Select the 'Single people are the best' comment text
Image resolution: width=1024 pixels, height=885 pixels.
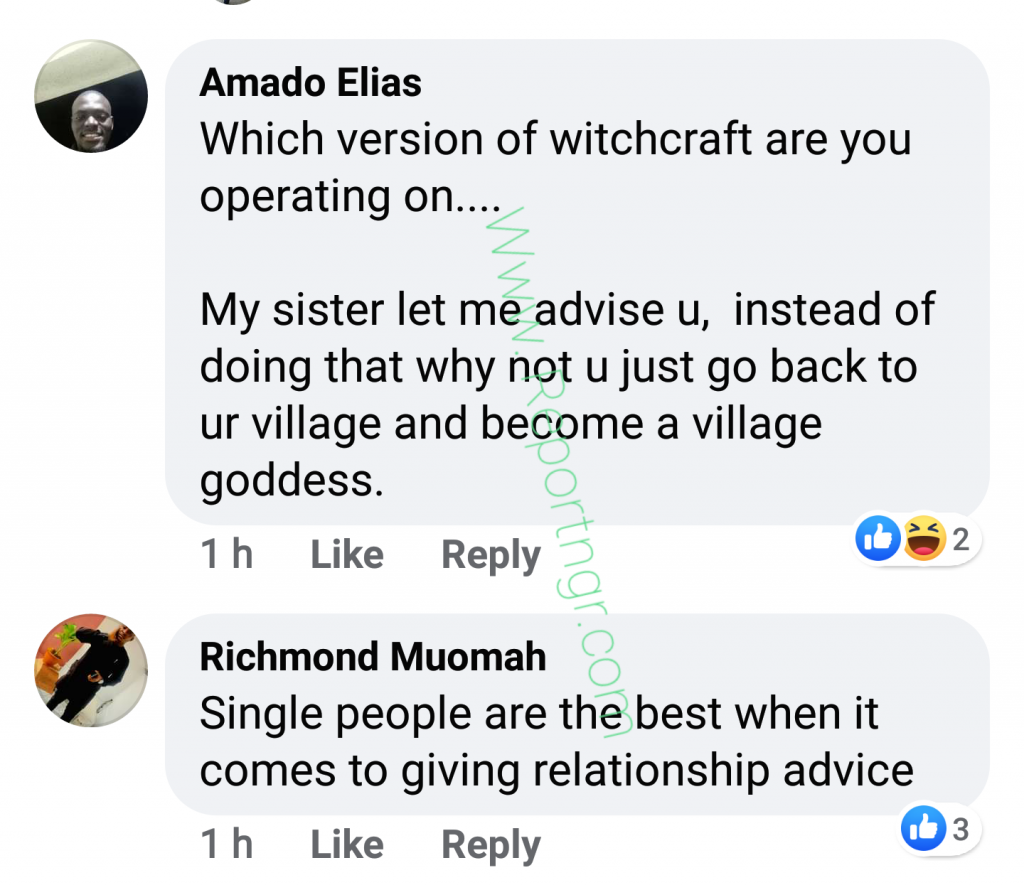(x=556, y=742)
